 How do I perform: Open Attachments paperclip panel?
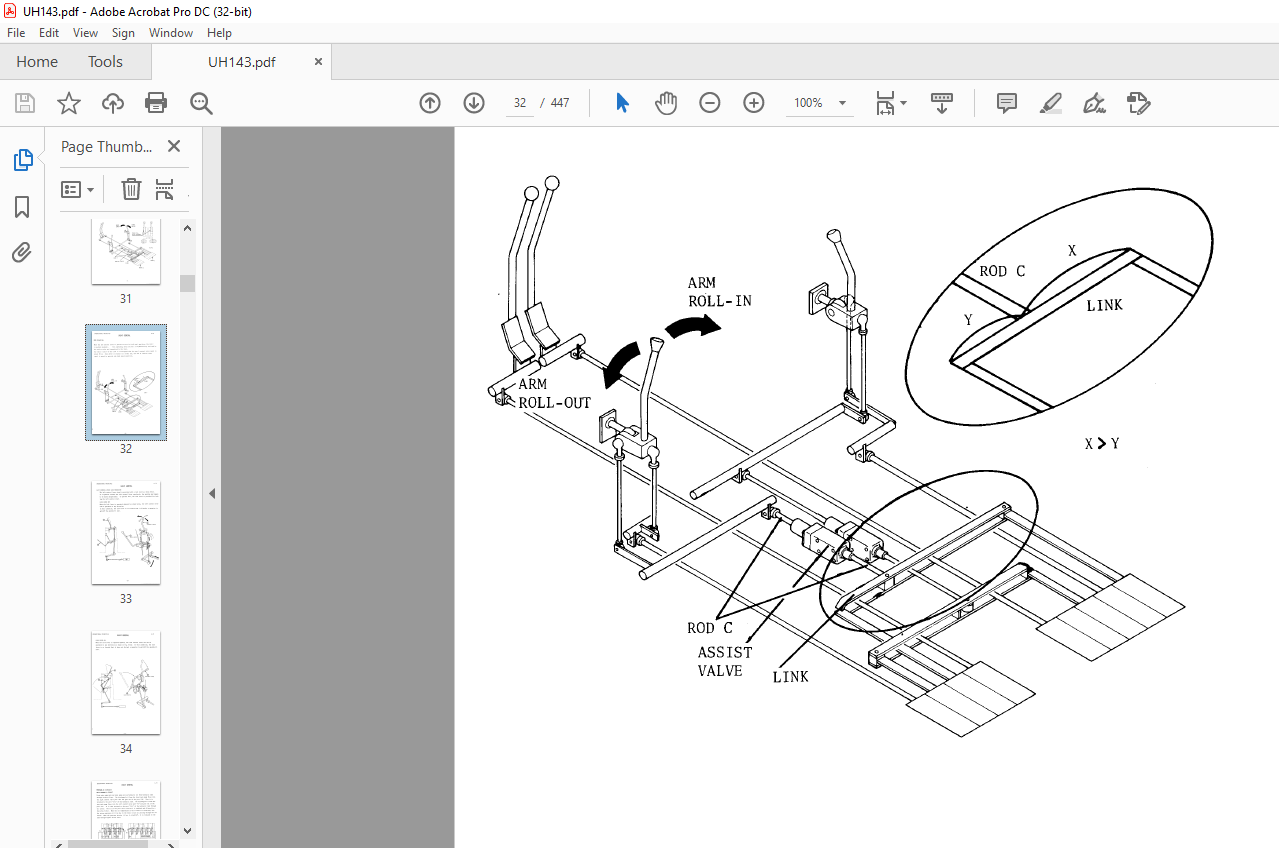point(22,252)
